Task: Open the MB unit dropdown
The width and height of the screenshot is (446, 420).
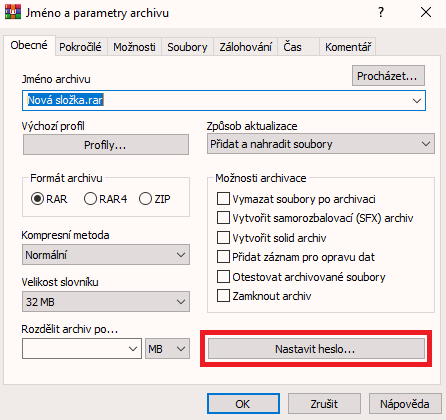Action: (x=167, y=349)
